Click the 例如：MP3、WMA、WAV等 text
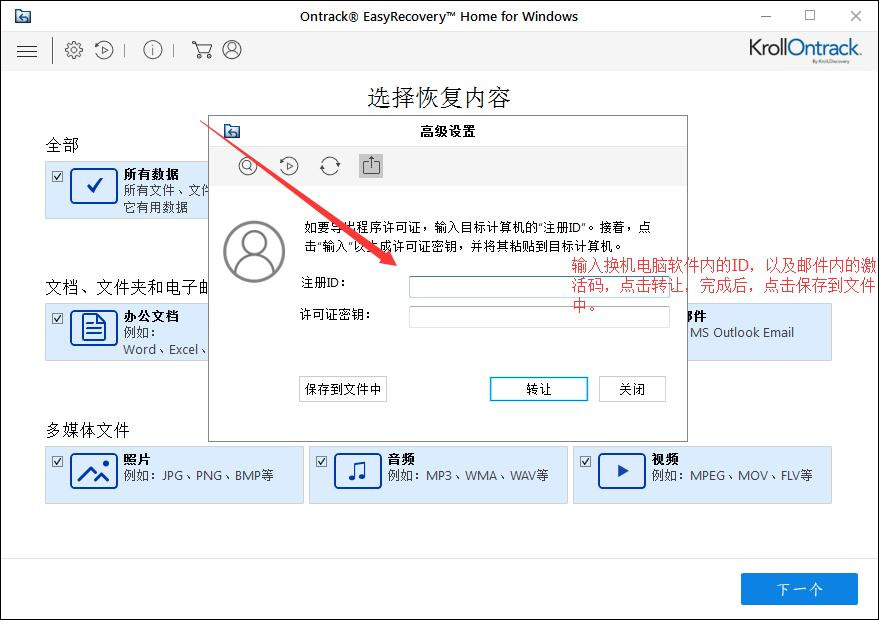This screenshot has height=620, width=879. coord(468,475)
